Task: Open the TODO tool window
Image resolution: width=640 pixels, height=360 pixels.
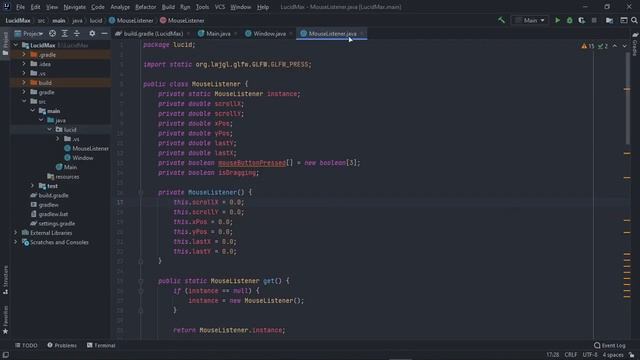Action: pyautogui.click(x=26, y=345)
